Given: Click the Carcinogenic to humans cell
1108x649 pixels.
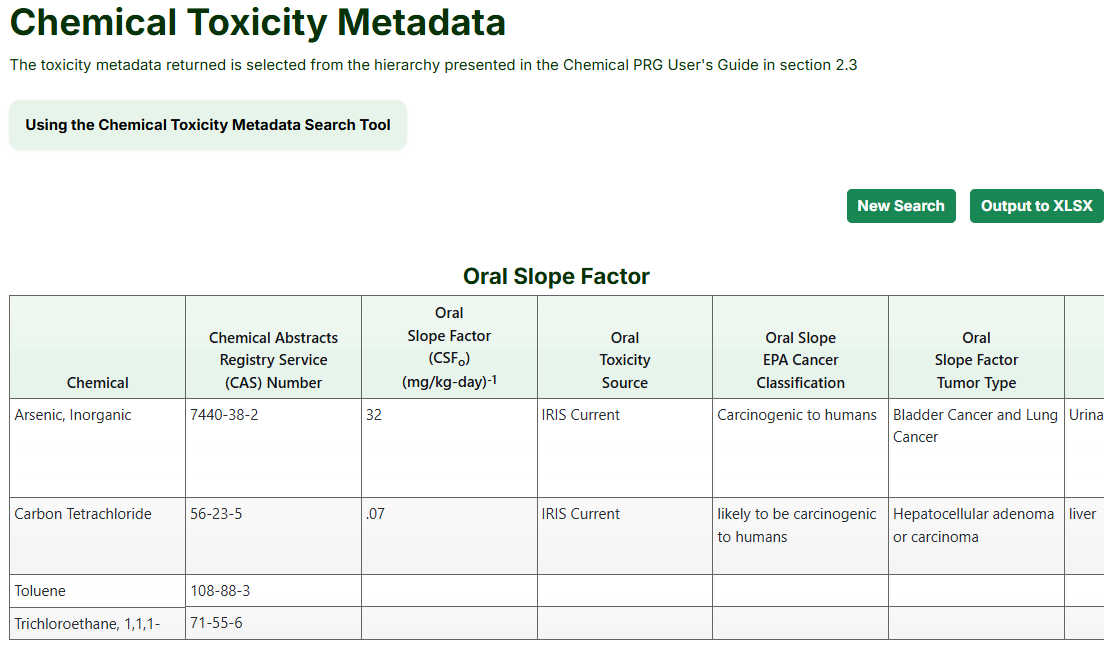Looking at the screenshot, I should (x=797, y=415).
